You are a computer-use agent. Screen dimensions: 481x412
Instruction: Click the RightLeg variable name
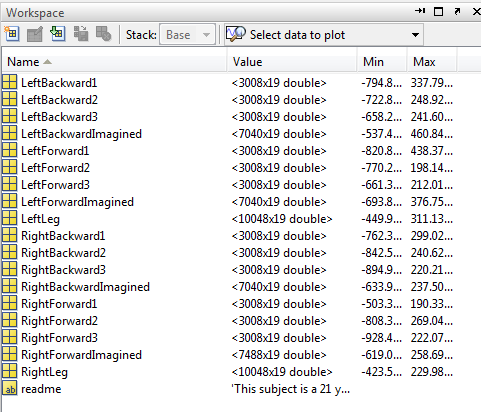(x=44, y=372)
